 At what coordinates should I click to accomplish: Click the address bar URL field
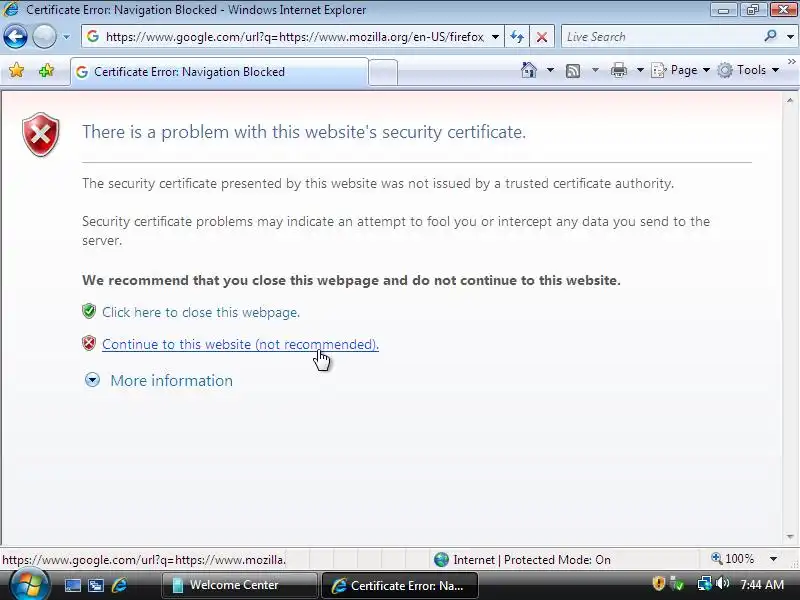click(x=294, y=37)
